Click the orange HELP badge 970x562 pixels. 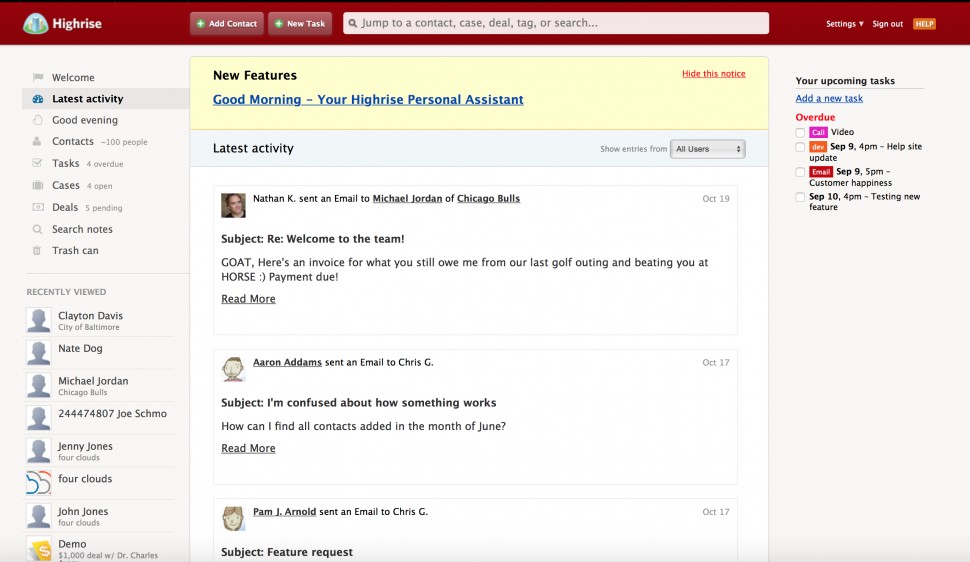pos(924,24)
